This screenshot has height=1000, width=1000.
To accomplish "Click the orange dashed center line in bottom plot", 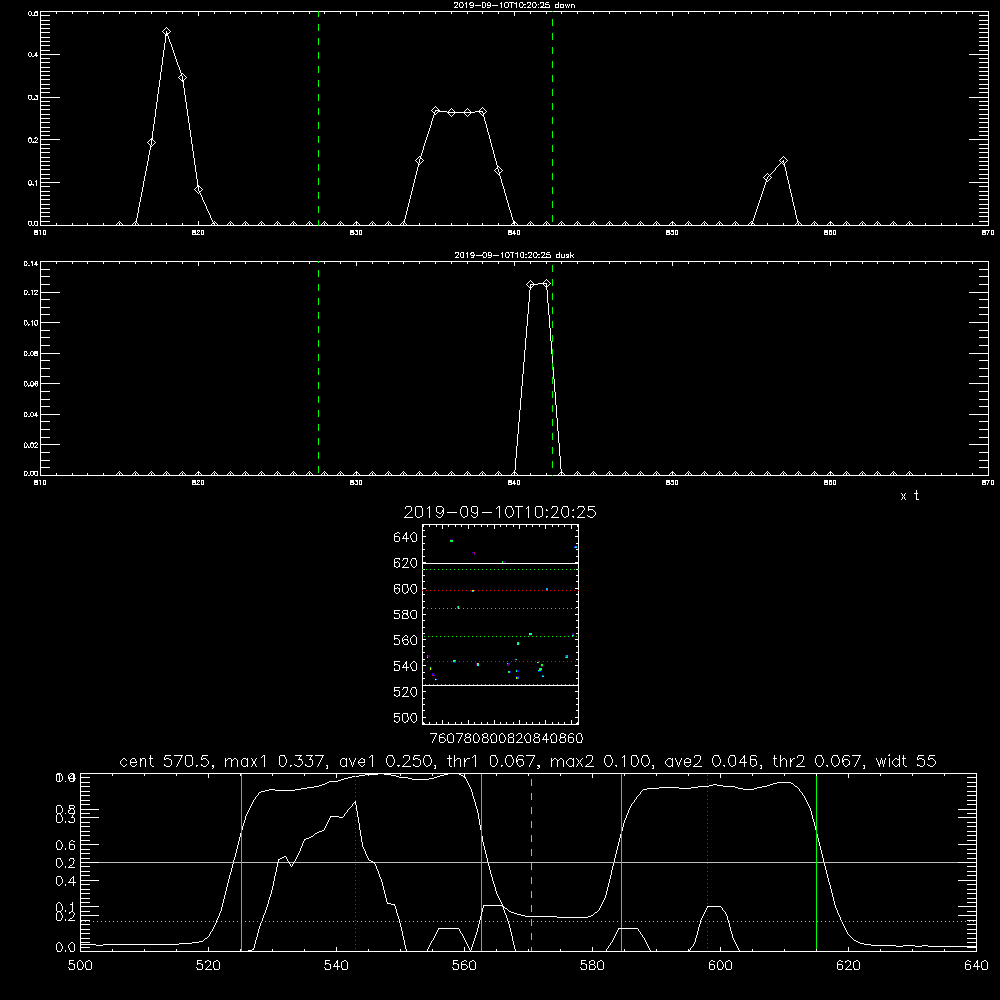I will [531, 862].
